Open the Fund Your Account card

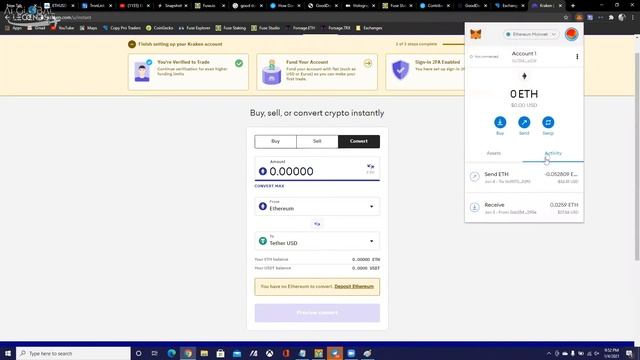317,72
